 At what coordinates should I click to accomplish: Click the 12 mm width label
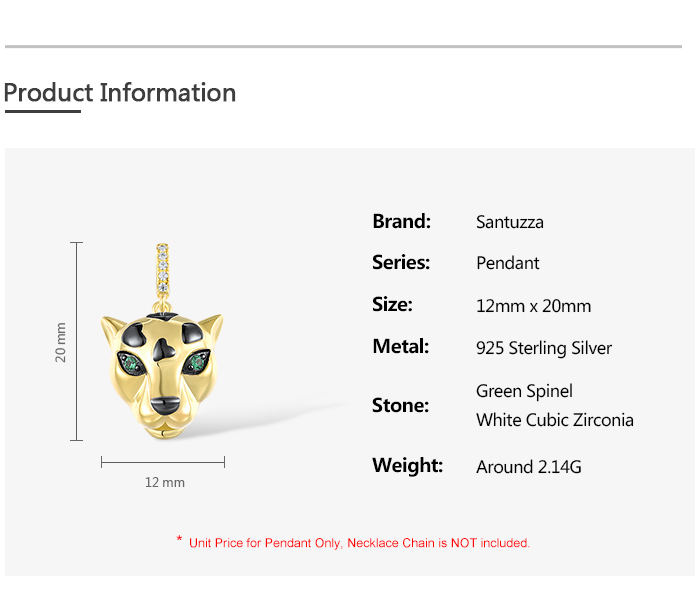[165, 482]
